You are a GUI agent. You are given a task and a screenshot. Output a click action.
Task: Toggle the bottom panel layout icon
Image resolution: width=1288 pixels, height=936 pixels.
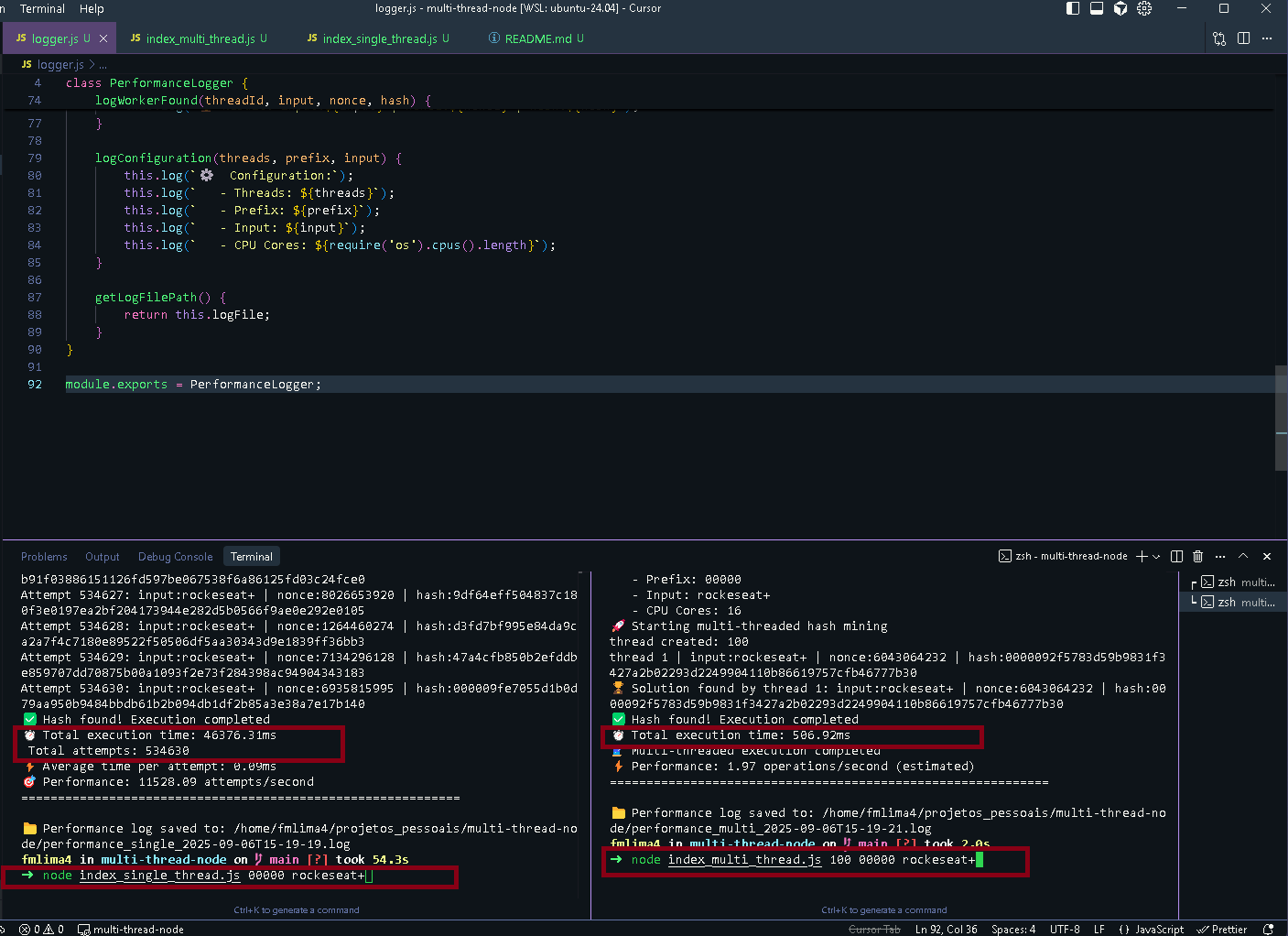point(1097,8)
